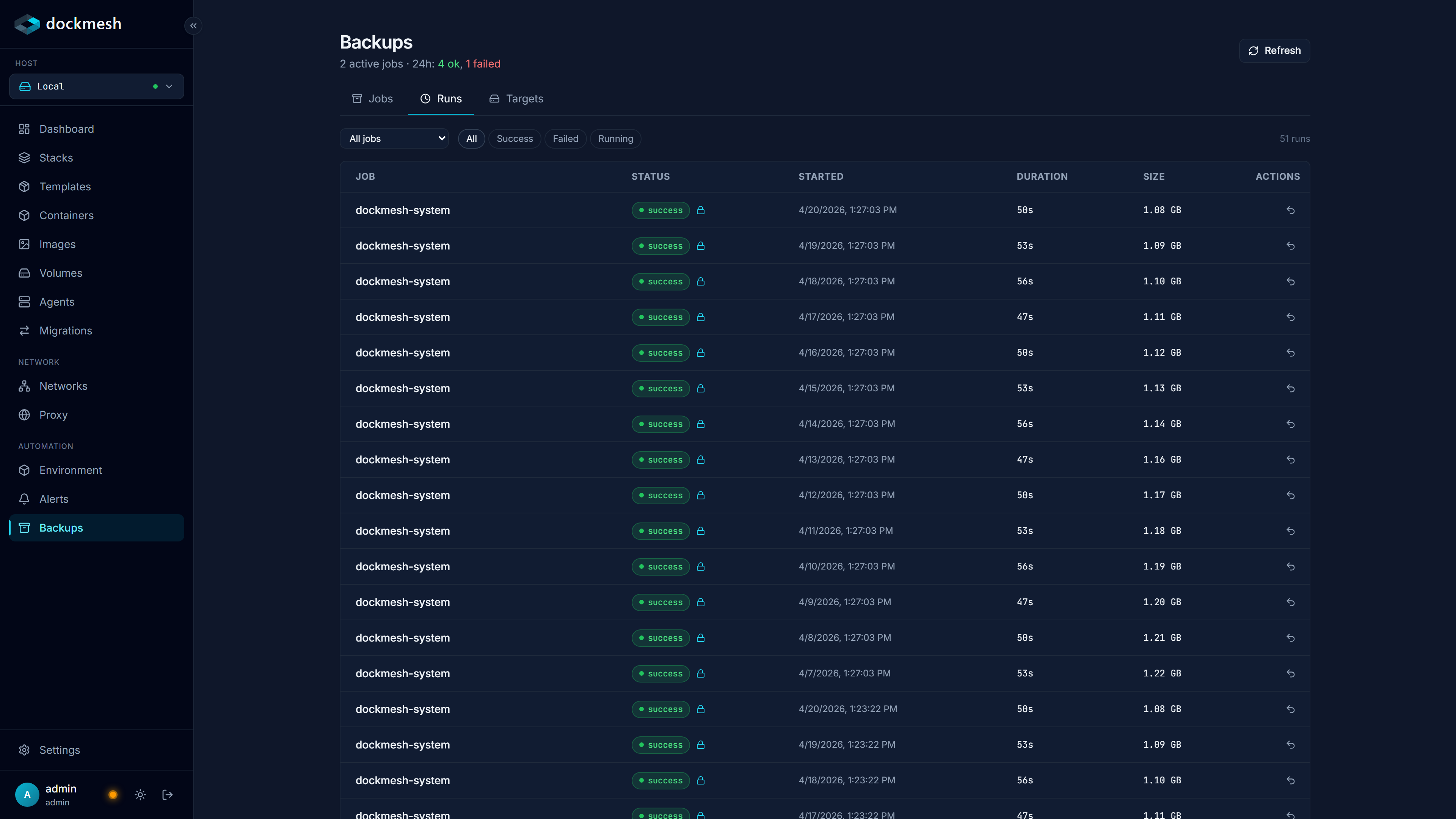Click the Settings entry at the bottom
The image size is (1456, 819).
pyautogui.click(x=60, y=750)
